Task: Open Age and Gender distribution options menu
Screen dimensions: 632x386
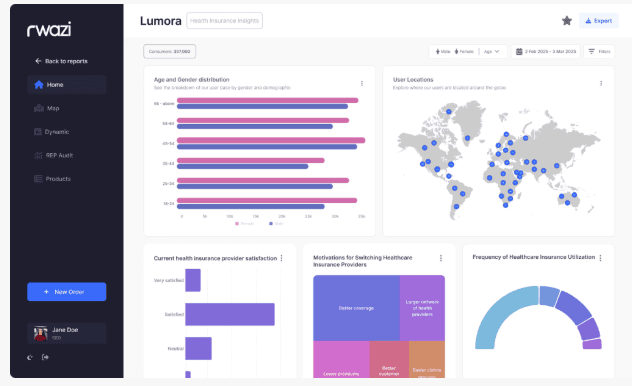Action: click(x=362, y=83)
